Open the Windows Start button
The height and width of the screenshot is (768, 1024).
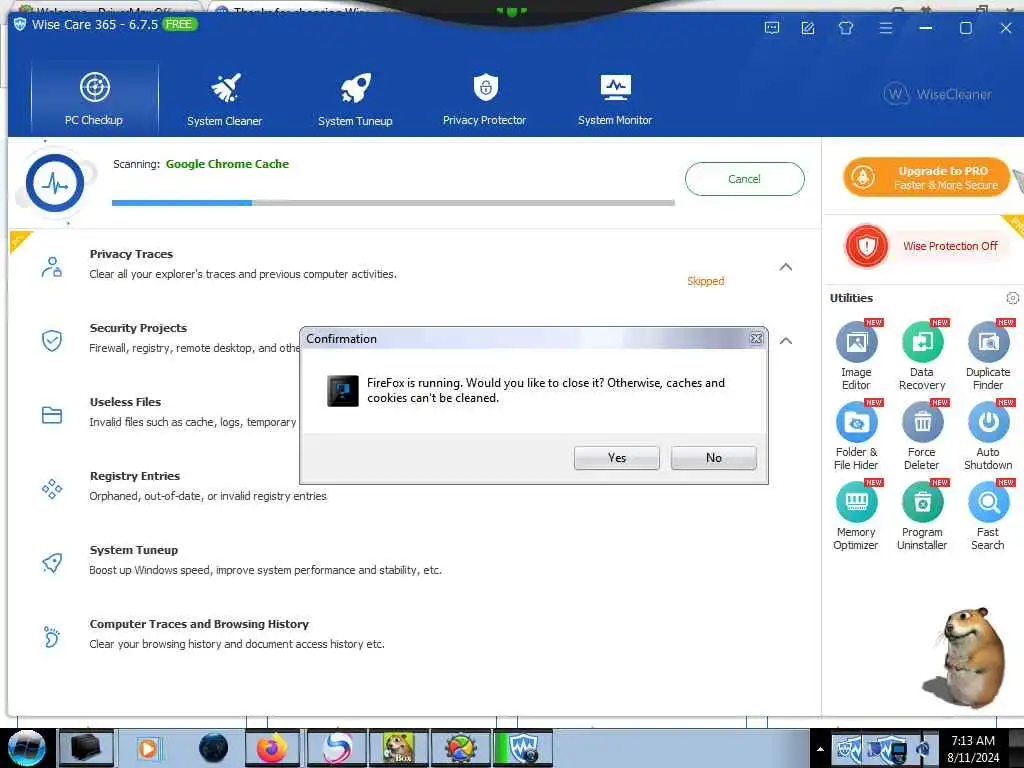click(x=27, y=748)
